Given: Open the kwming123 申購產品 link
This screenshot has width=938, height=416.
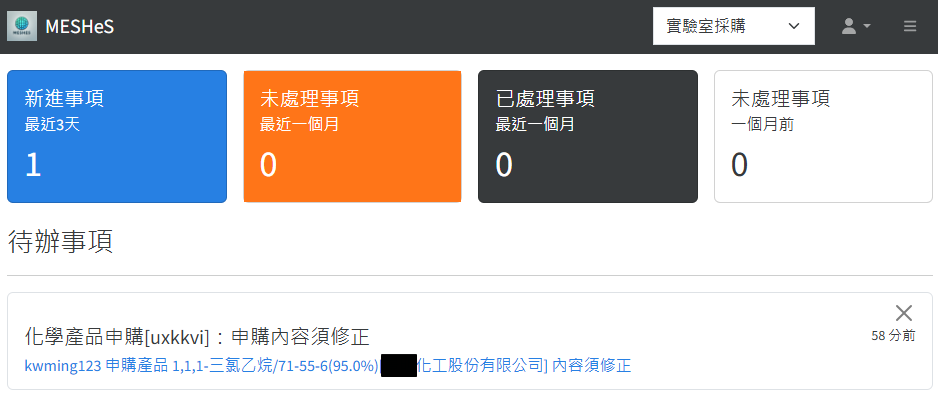Looking at the screenshot, I should click(x=328, y=365).
